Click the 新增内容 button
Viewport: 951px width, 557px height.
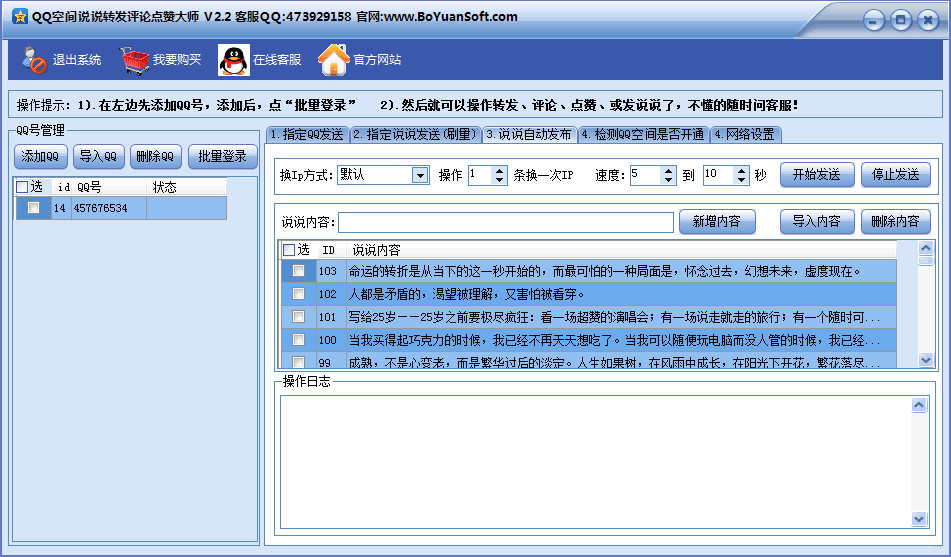click(x=717, y=221)
